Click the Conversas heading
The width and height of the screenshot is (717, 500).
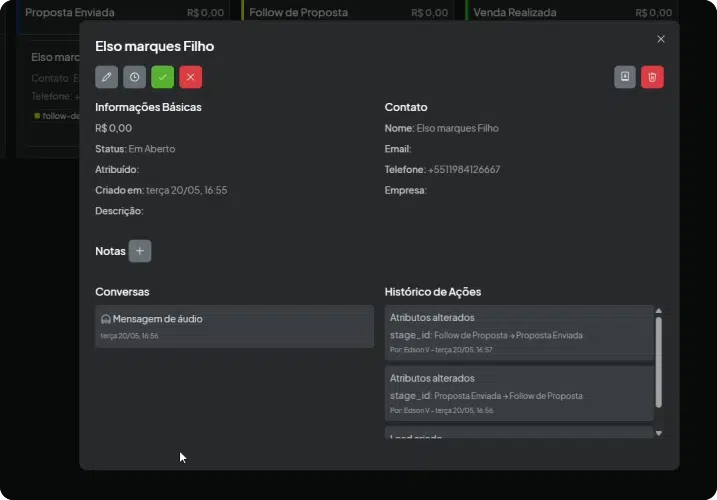coord(122,292)
